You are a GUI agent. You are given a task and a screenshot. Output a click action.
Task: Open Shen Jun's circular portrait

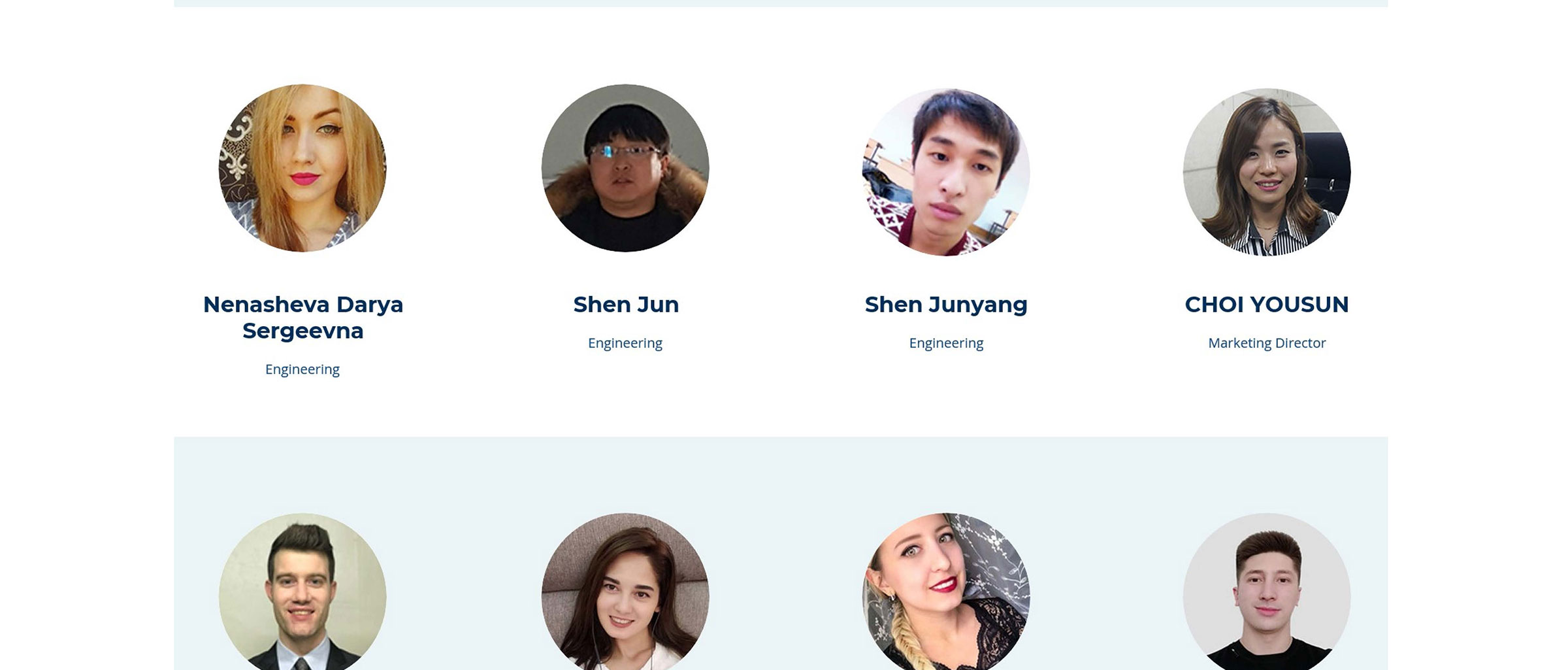pos(625,168)
